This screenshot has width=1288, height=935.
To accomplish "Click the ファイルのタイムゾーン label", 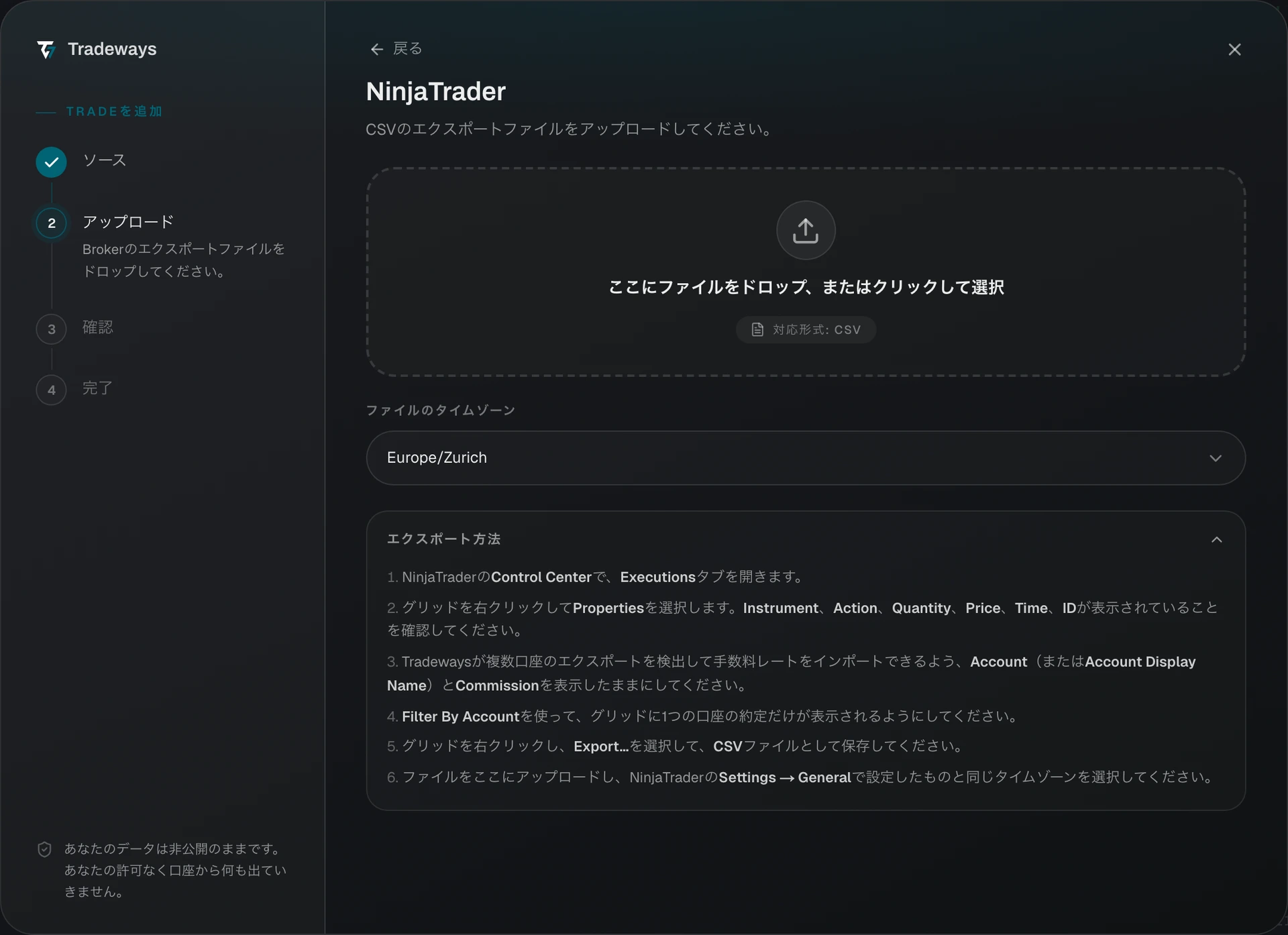I will click(x=441, y=410).
